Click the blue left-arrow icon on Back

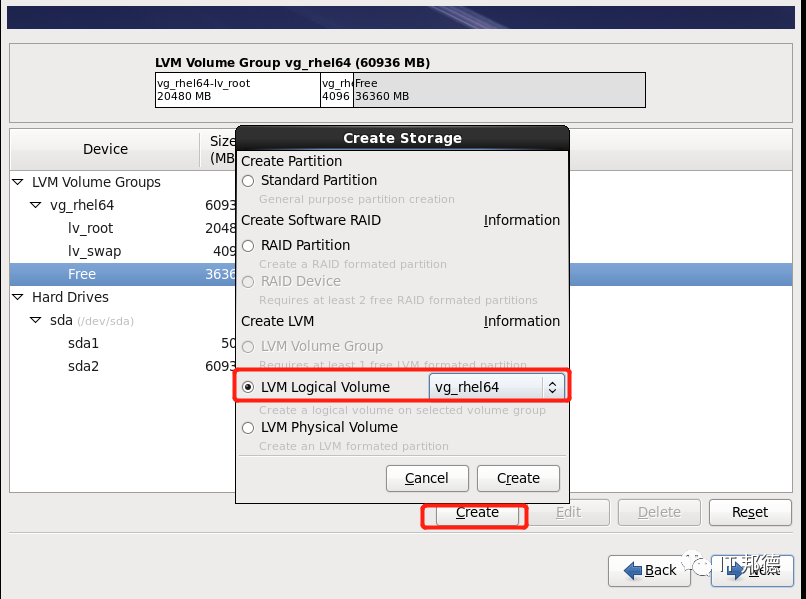point(633,571)
